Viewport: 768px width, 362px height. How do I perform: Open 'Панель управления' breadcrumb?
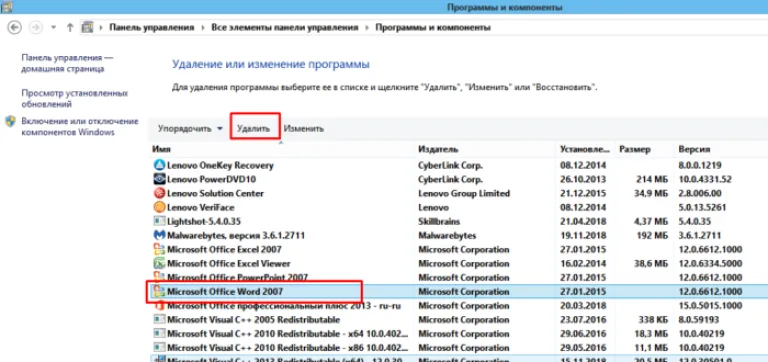click(x=151, y=28)
